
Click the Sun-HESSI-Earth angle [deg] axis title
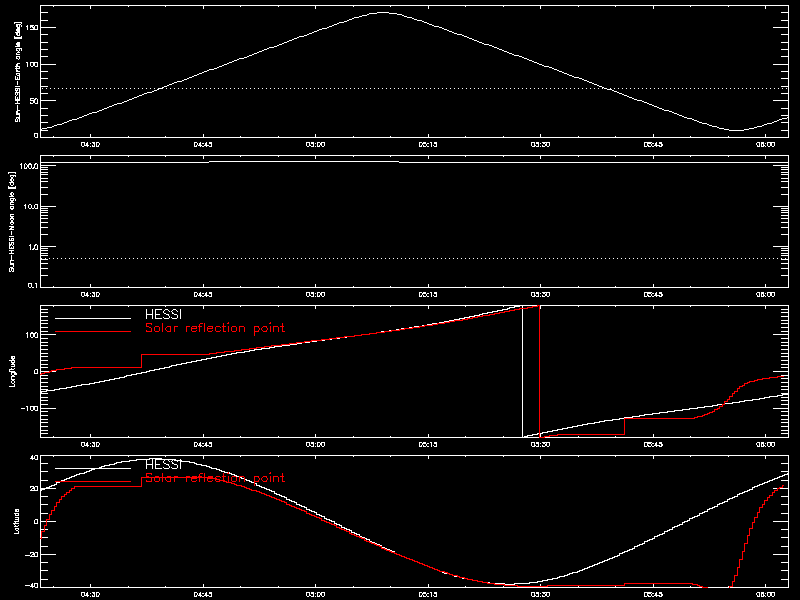tap(18, 72)
